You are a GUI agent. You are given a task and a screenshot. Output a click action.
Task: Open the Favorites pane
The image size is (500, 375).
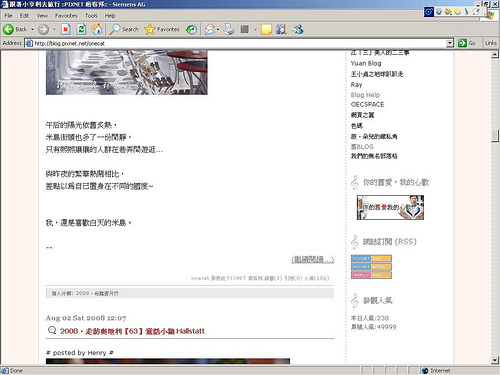click(162, 29)
